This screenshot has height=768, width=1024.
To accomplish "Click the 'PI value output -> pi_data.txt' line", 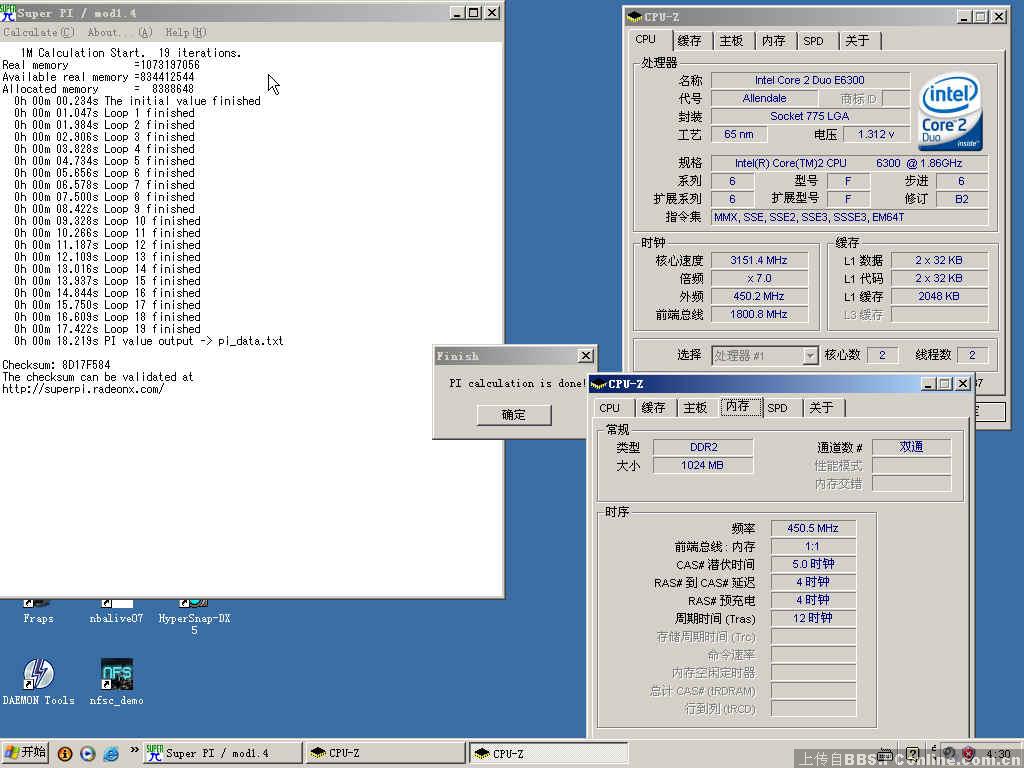I will point(149,341).
